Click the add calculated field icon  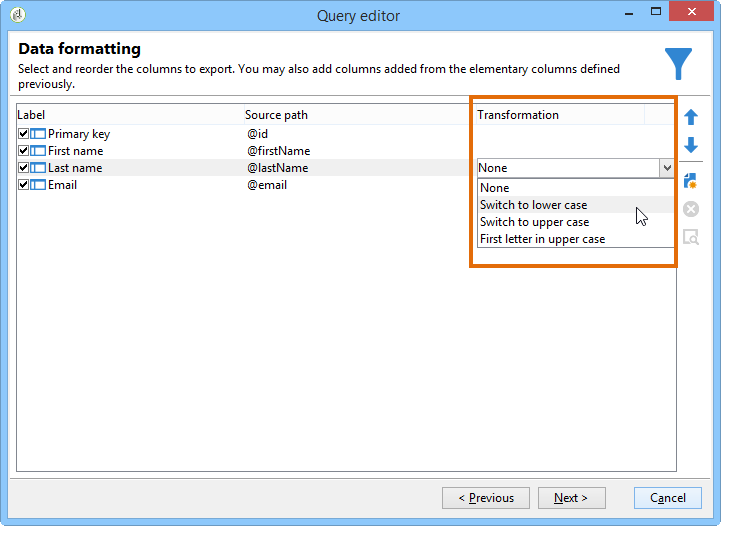690,181
